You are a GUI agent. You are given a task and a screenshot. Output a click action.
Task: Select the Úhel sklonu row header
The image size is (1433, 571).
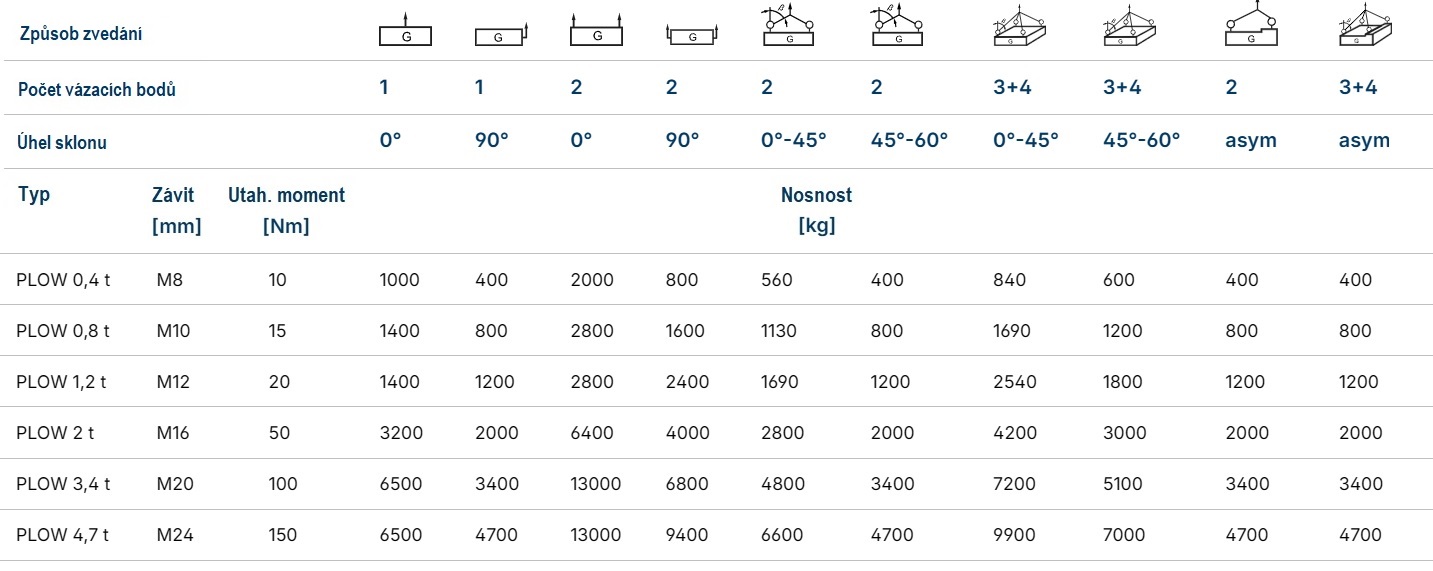[62, 142]
